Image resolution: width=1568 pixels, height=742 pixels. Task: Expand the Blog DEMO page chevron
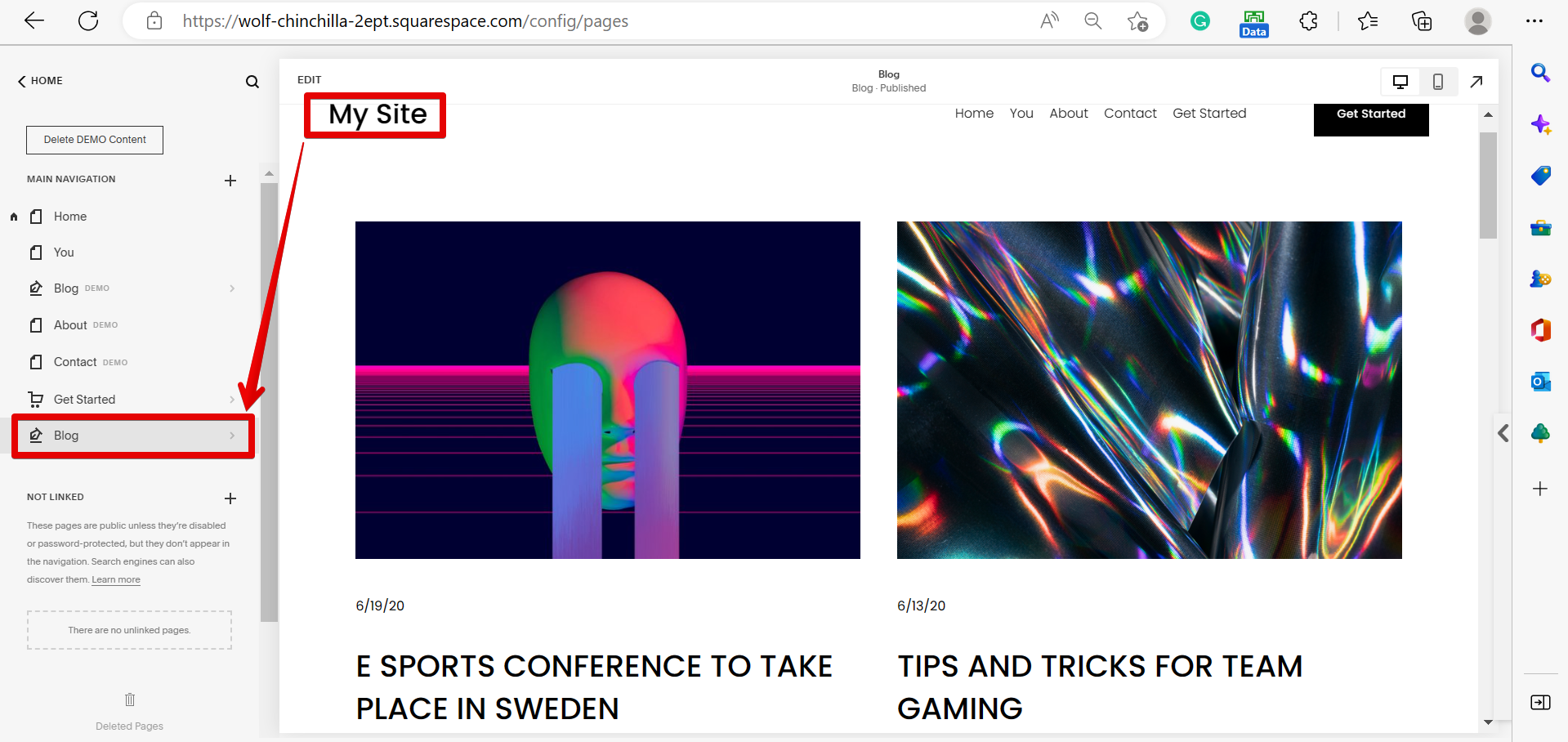(x=232, y=288)
